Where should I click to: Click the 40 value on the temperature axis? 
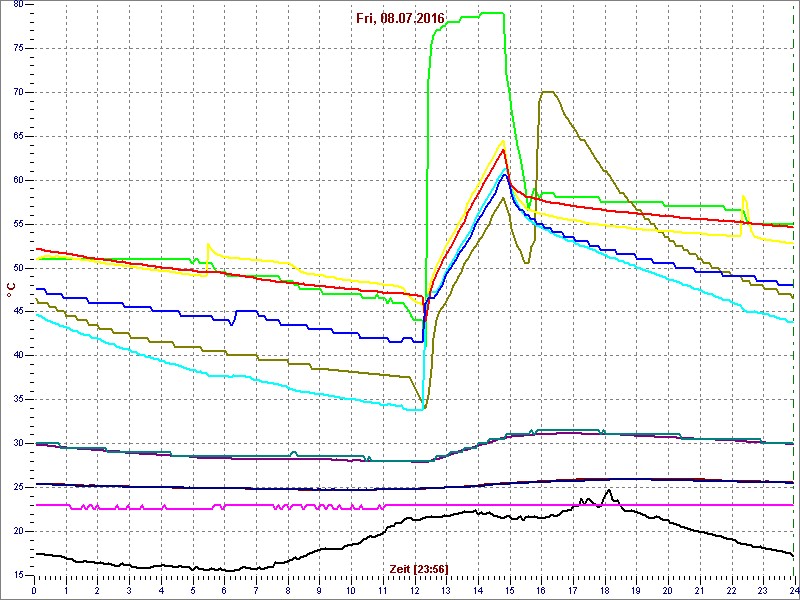pos(18,356)
